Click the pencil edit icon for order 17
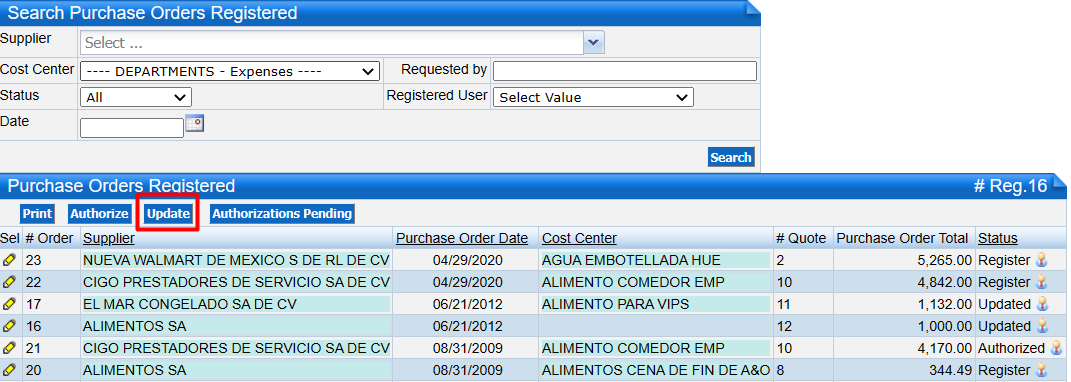 click(x=9, y=303)
